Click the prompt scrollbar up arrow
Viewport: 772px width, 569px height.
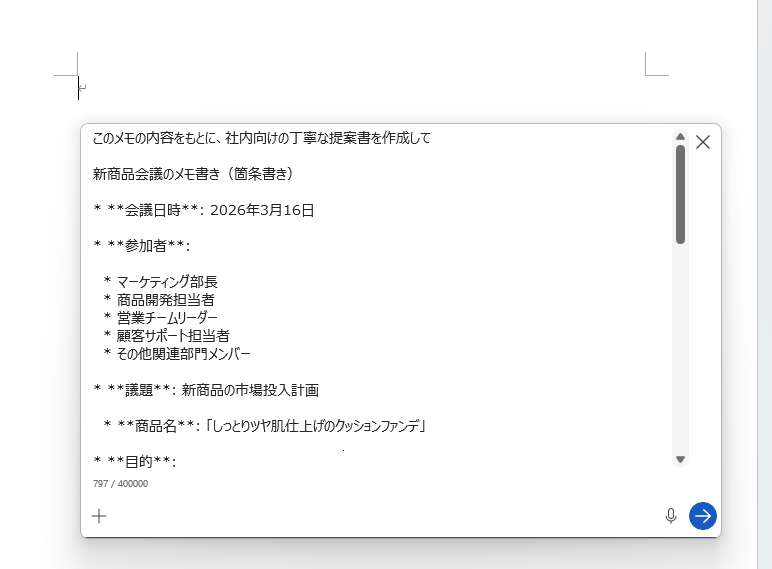(680, 136)
